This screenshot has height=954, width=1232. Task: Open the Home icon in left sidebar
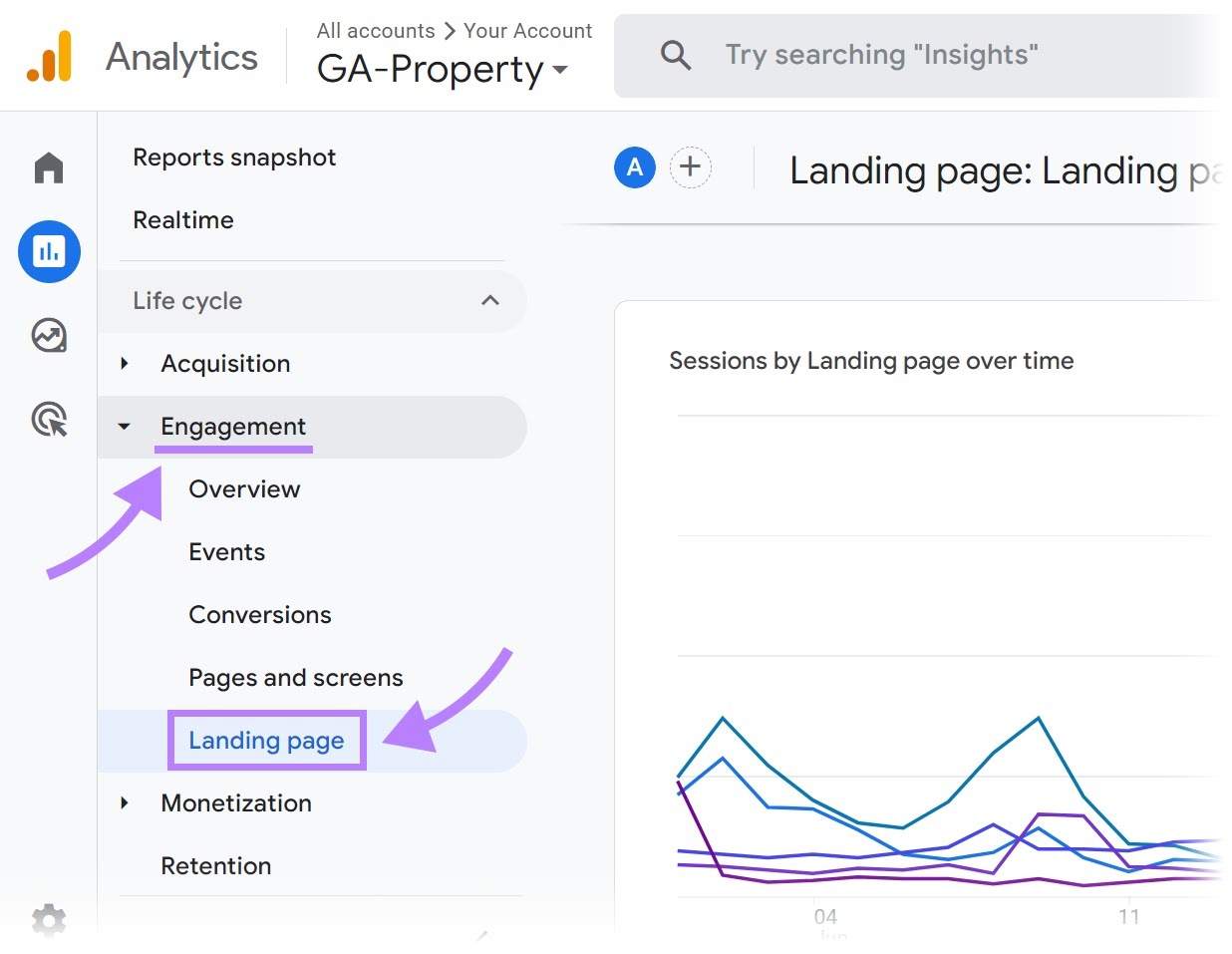pyautogui.click(x=48, y=167)
